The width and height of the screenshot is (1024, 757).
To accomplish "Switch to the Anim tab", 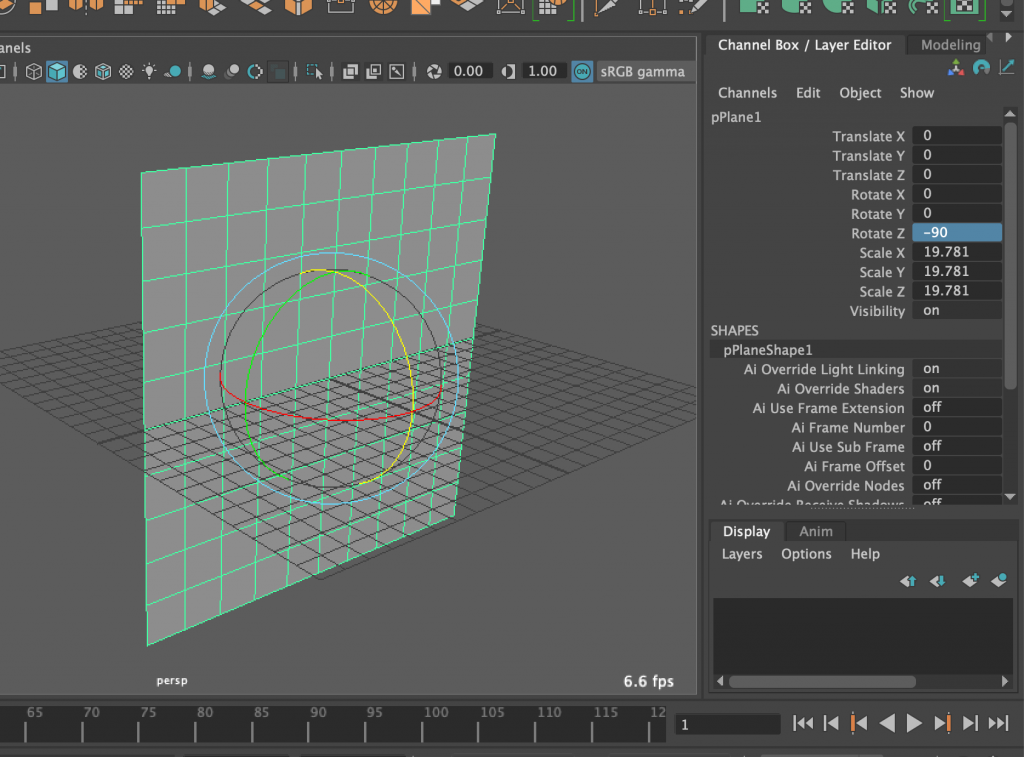I will [814, 531].
